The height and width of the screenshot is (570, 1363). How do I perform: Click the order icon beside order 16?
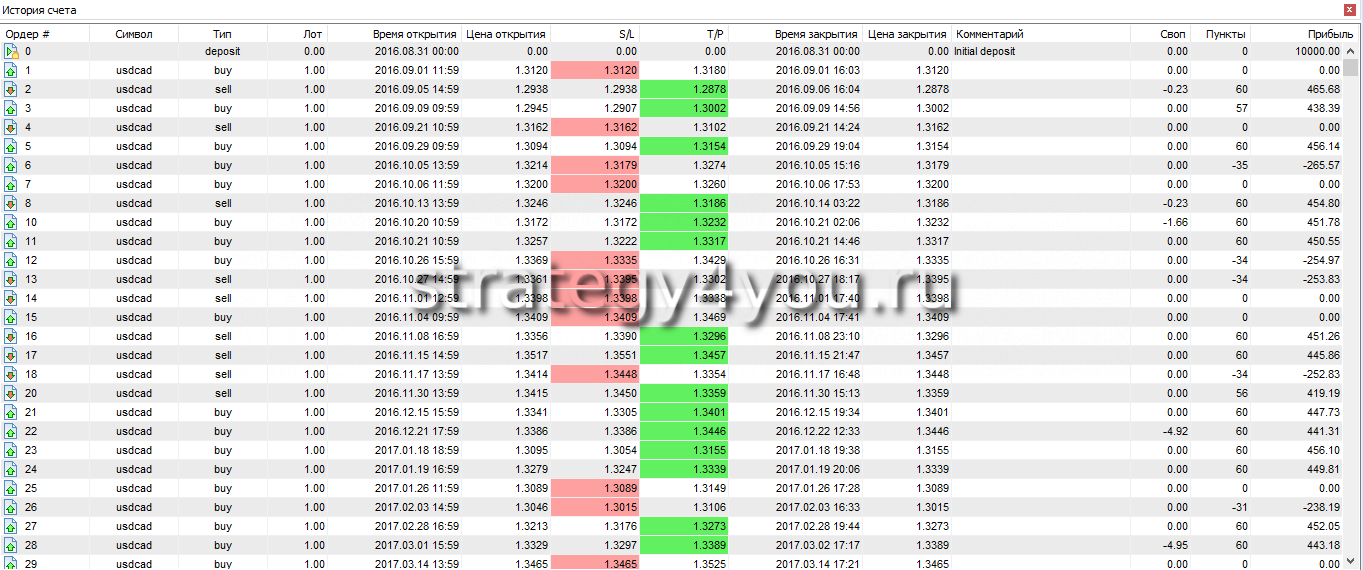tap(12, 337)
